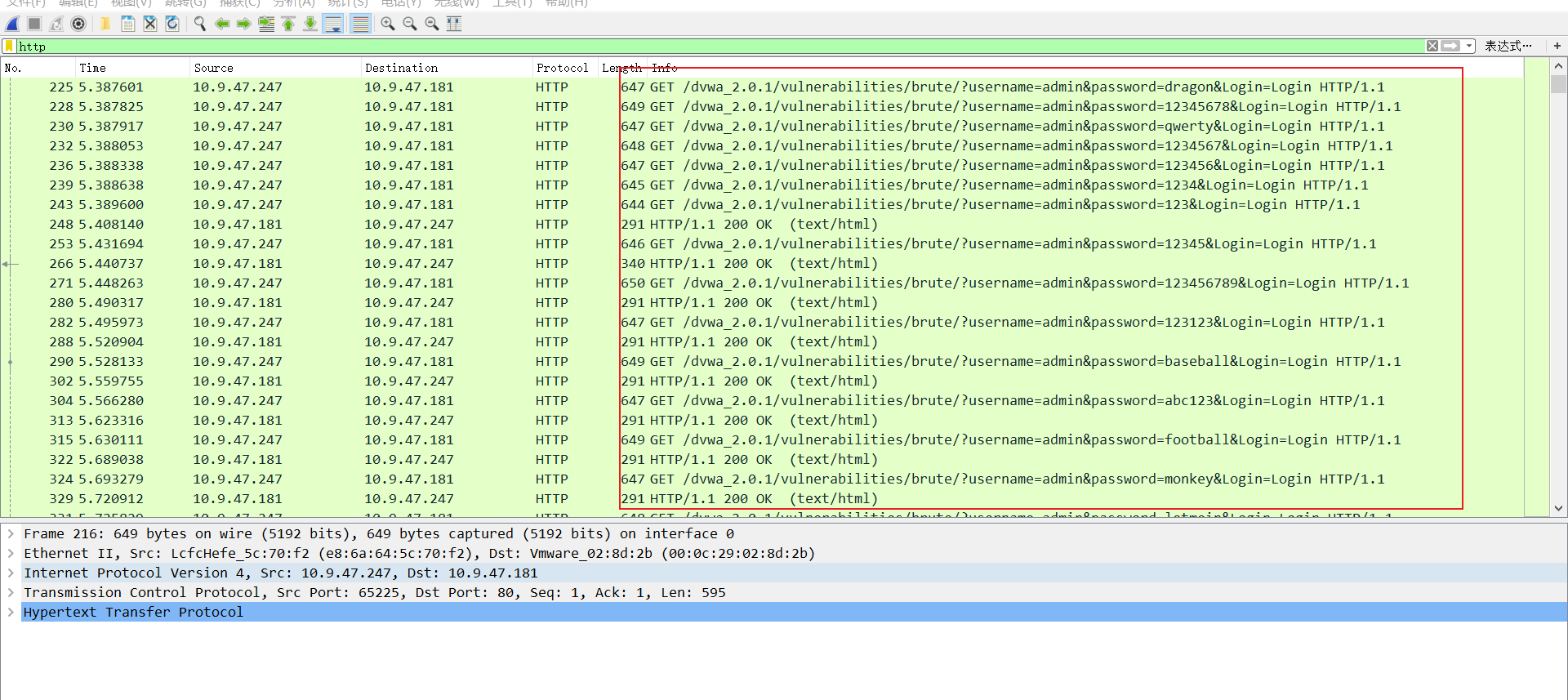Select packet 329 HTTP 200 OK response
The image size is (1568, 700).
[763, 498]
